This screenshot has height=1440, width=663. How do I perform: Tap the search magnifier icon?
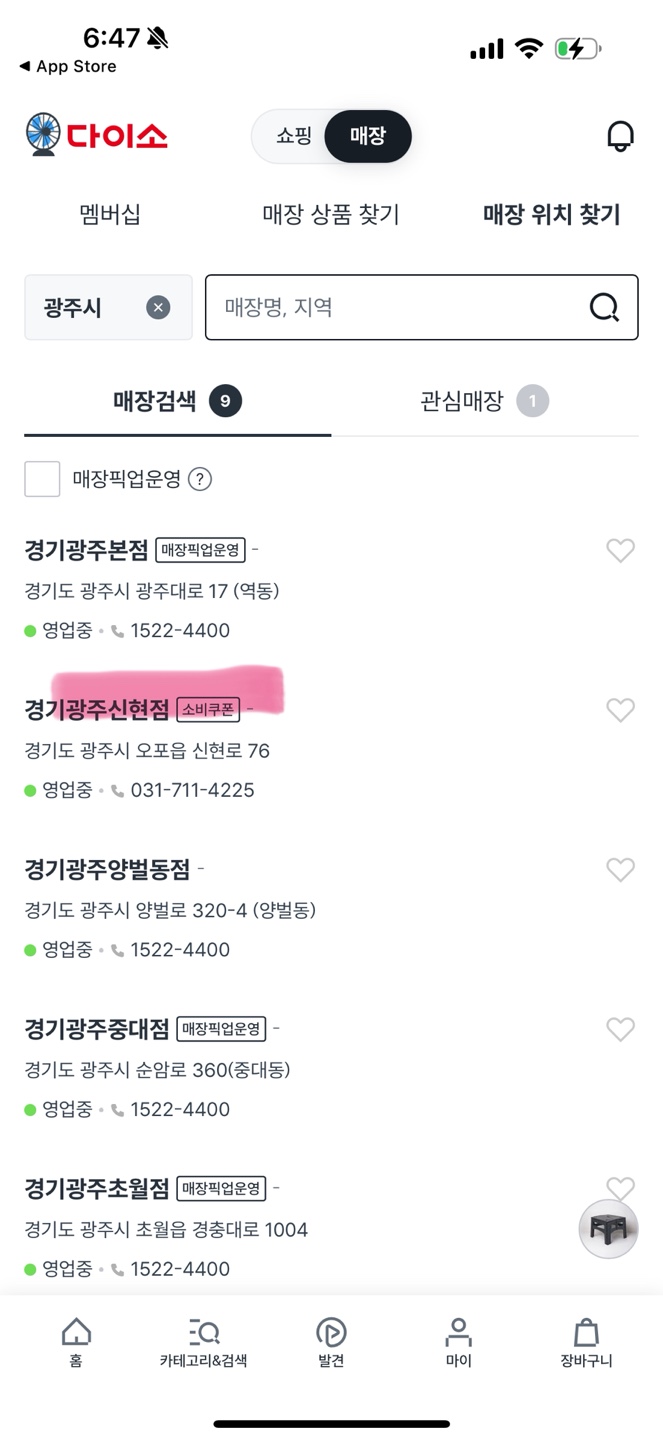coord(603,307)
